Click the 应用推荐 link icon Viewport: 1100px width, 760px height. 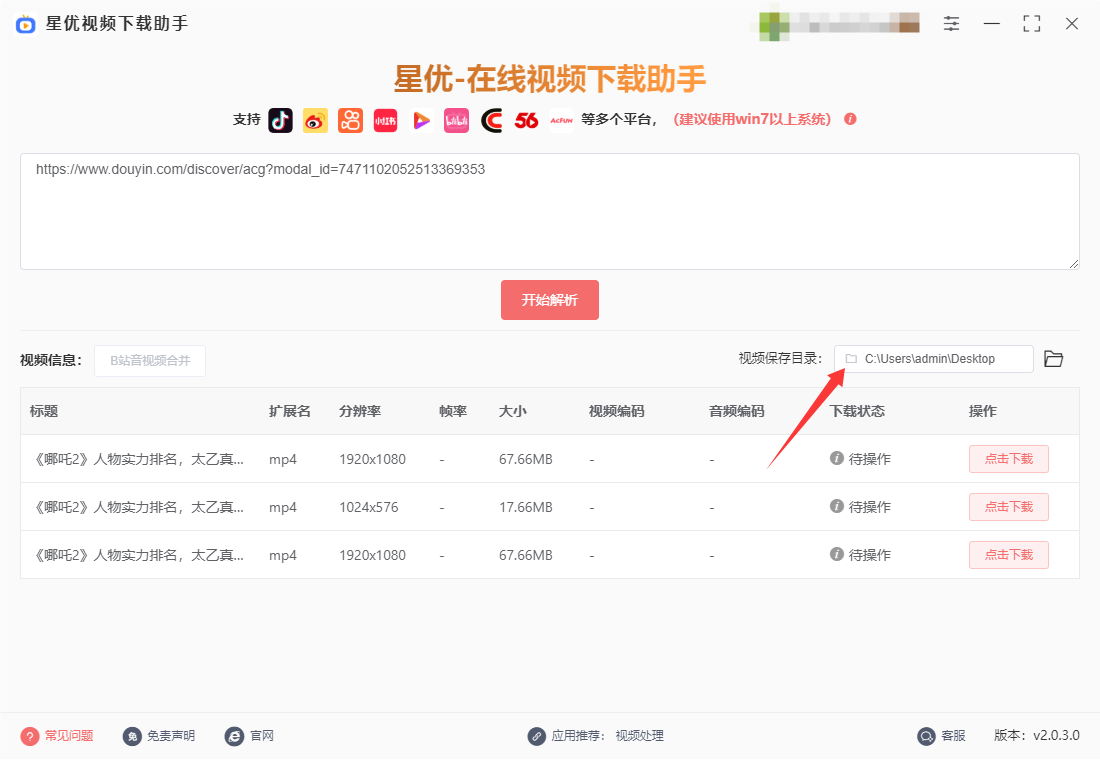pos(537,736)
